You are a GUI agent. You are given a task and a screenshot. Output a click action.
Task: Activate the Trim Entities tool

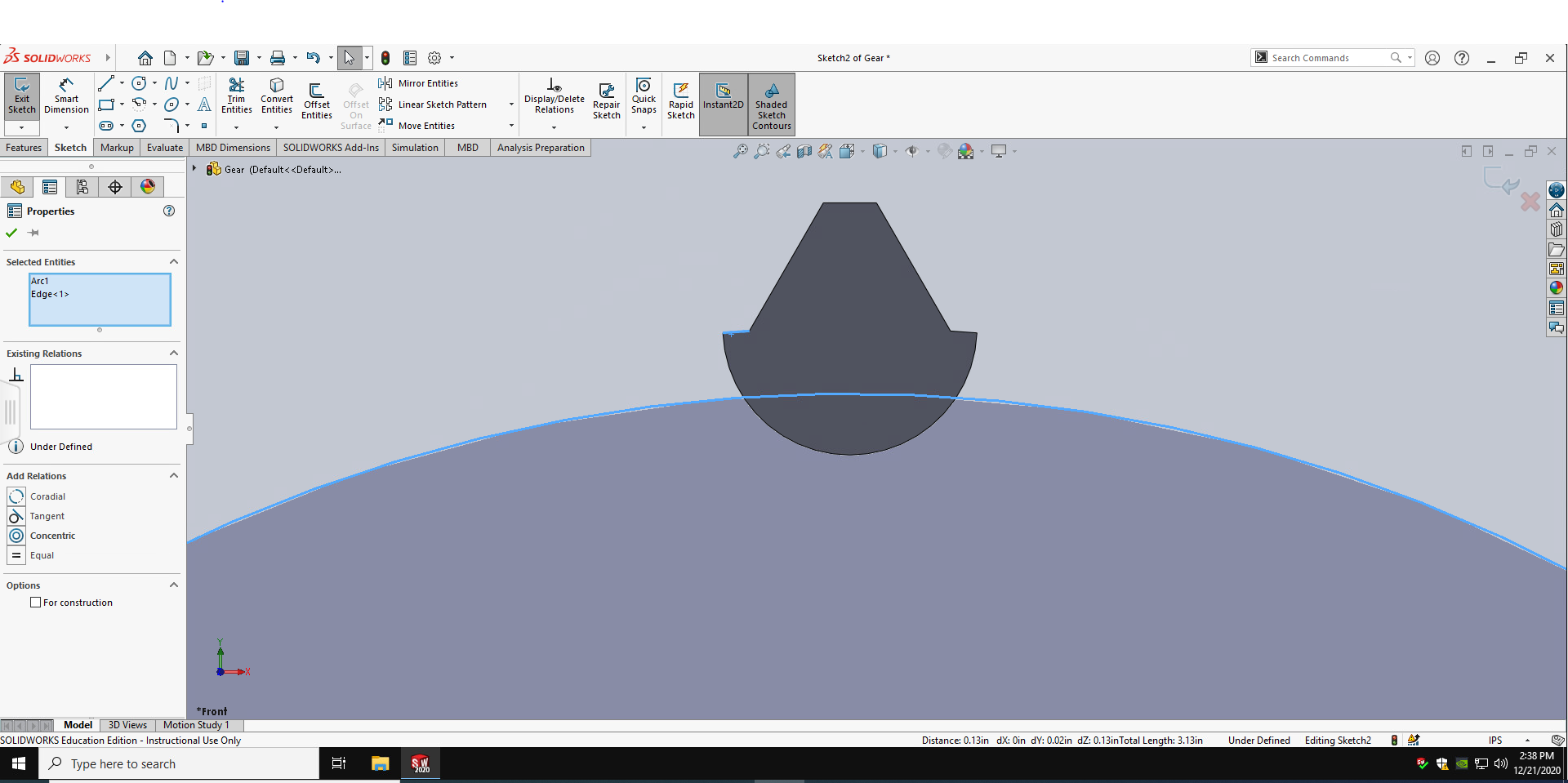coord(236,96)
